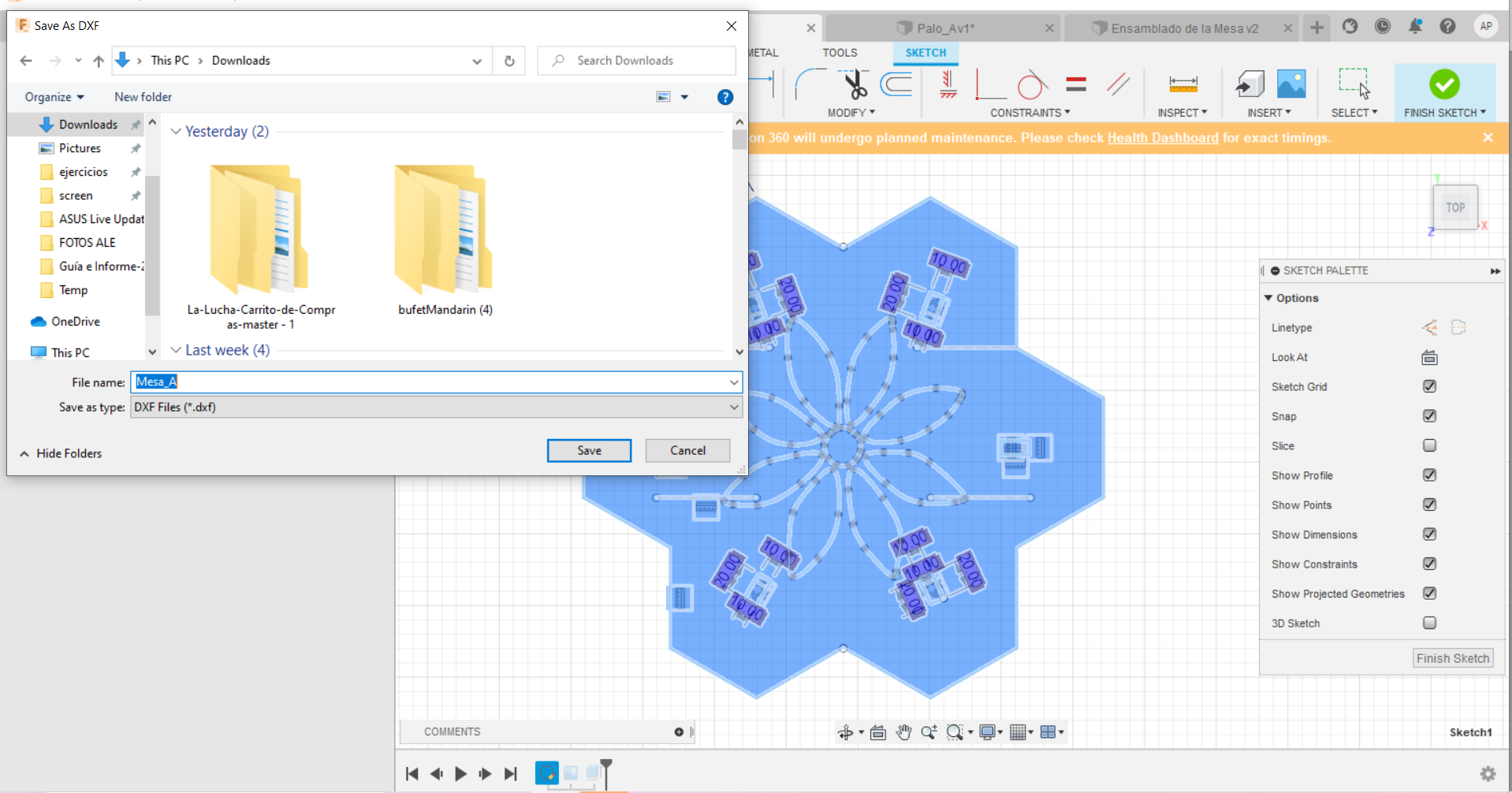Click the File name input field
1512x793 pixels.
pyautogui.click(x=436, y=382)
